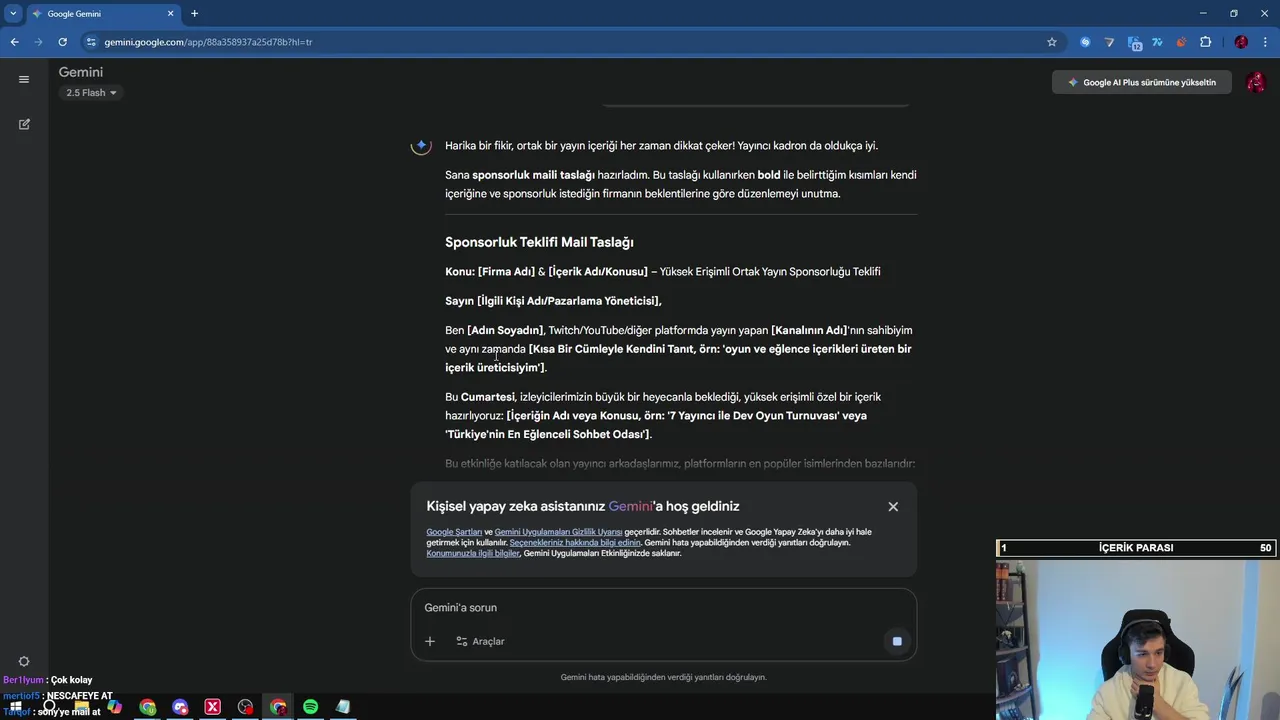Open the Notepad taskbar icon
The image size is (1280, 720).
(343, 707)
